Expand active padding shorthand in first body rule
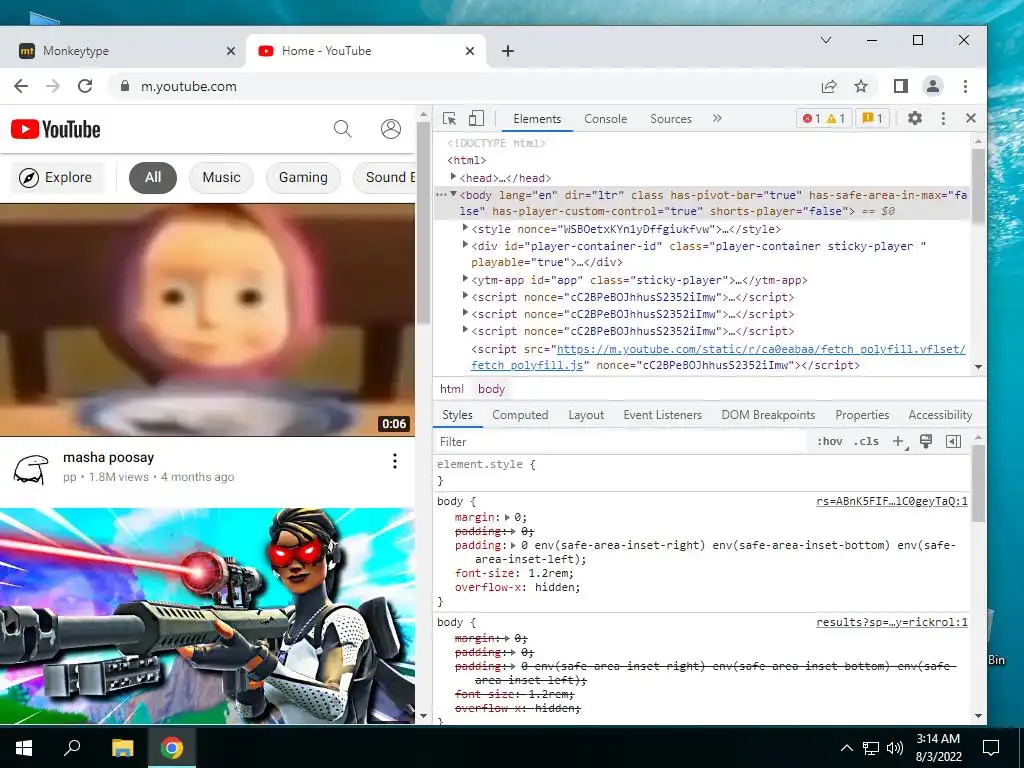Image resolution: width=1024 pixels, height=768 pixels. coord(515,545)
